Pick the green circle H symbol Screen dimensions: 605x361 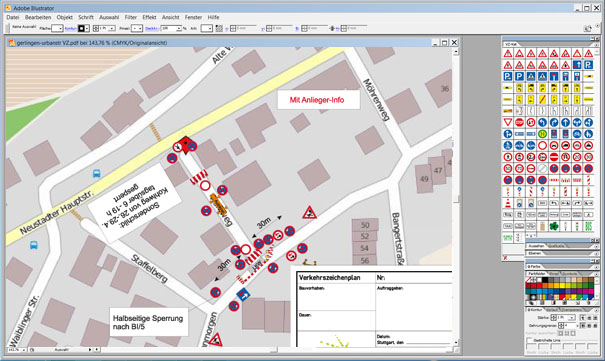(542, 134)
